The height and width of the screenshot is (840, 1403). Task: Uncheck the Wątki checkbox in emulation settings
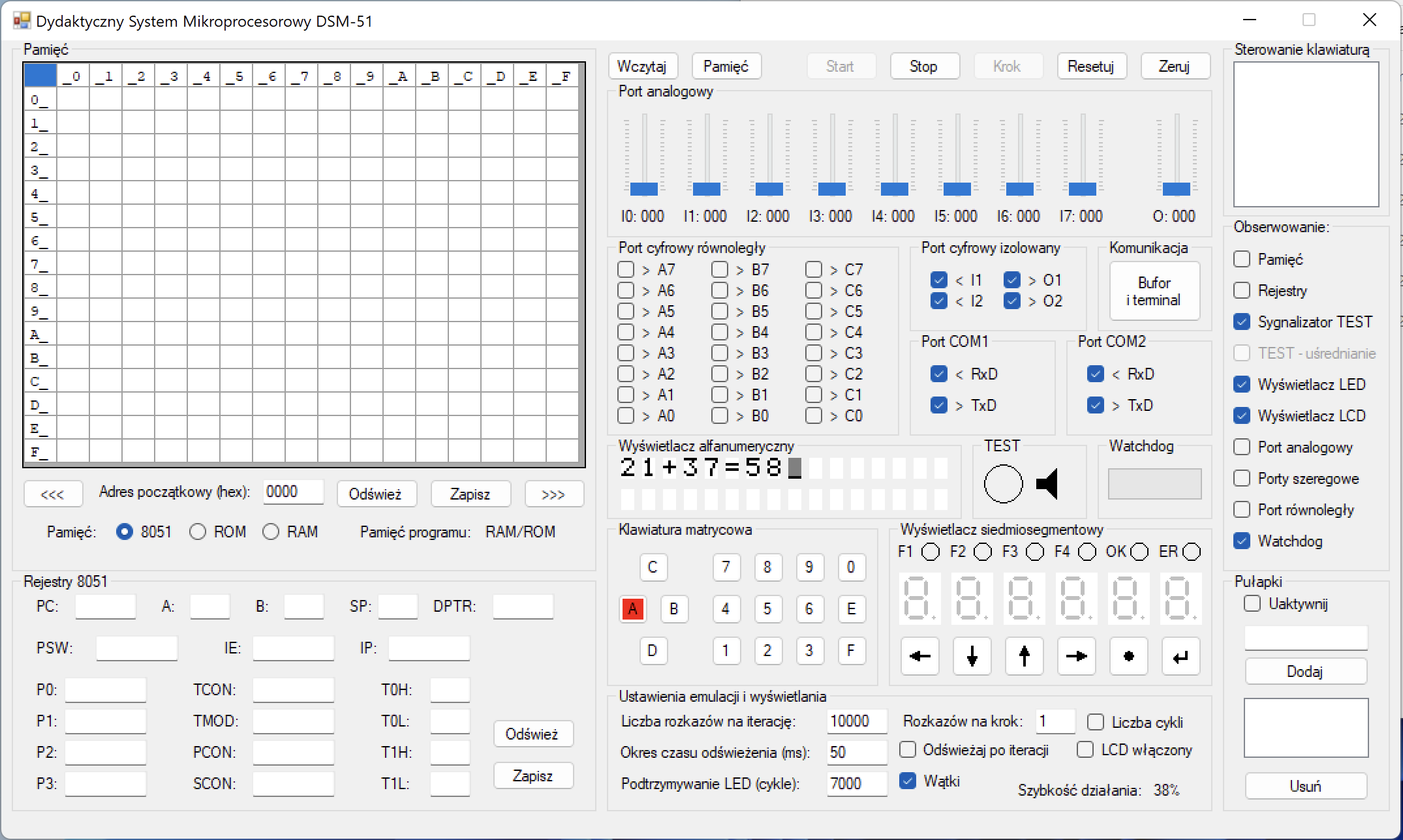[x=908, y=780]
